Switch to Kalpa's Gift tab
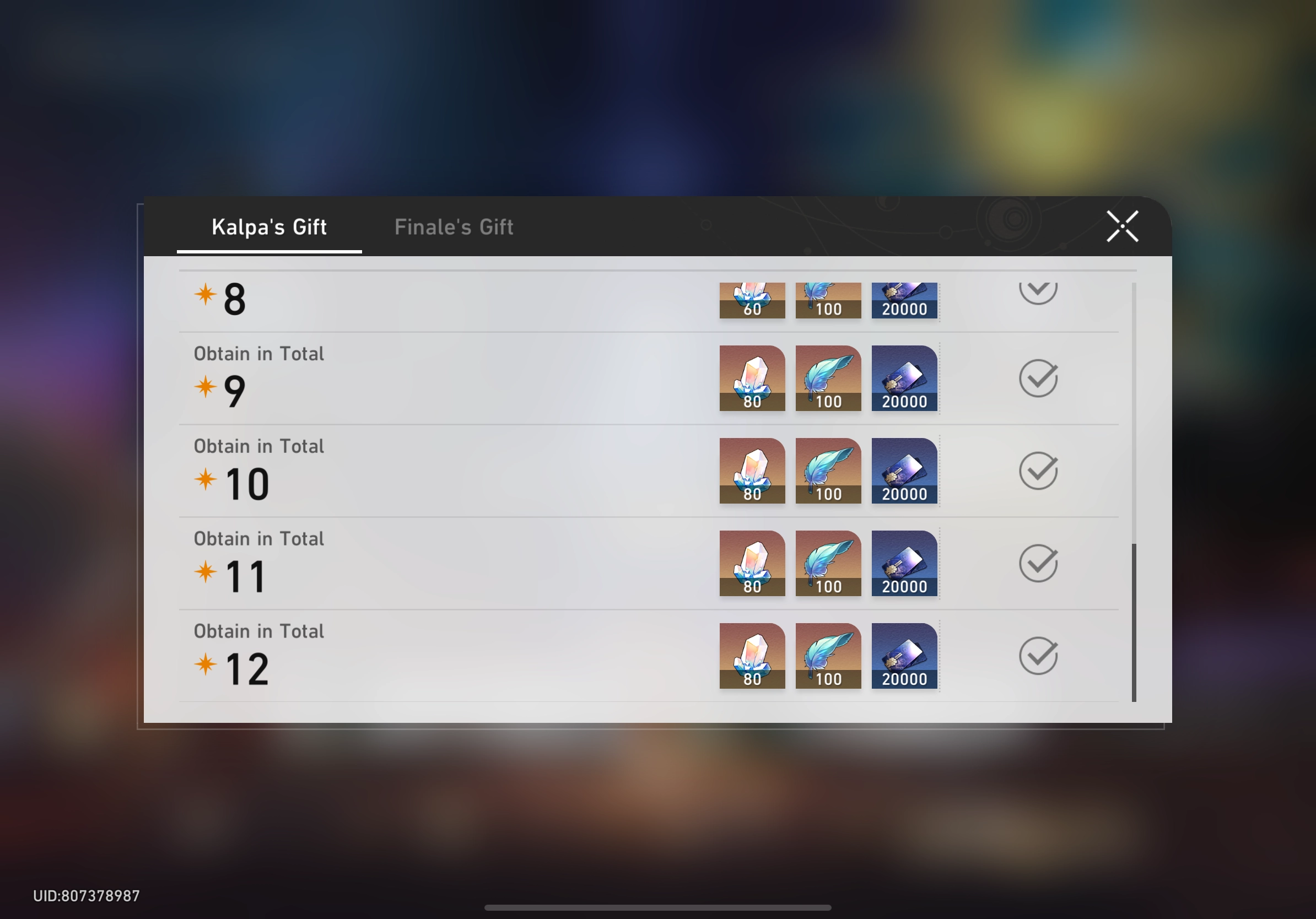Image resolution: width=1316 pixels, height=919 pixels. (270, 225)
